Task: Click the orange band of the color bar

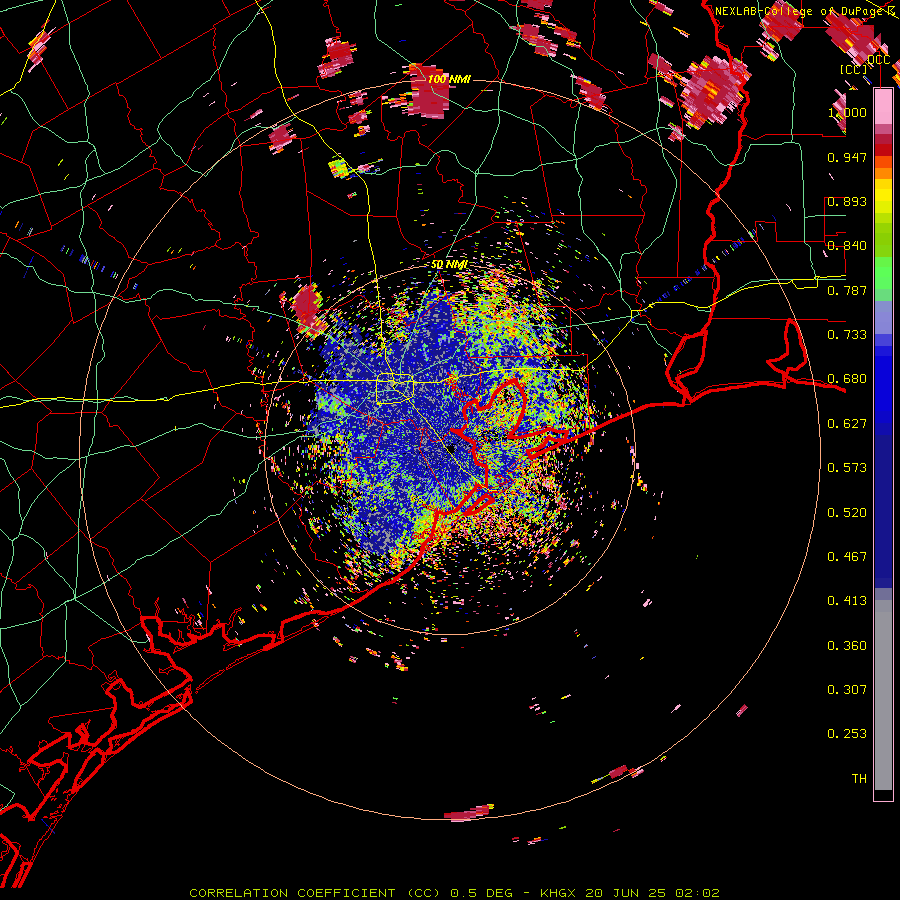Action: coord(883,173)
